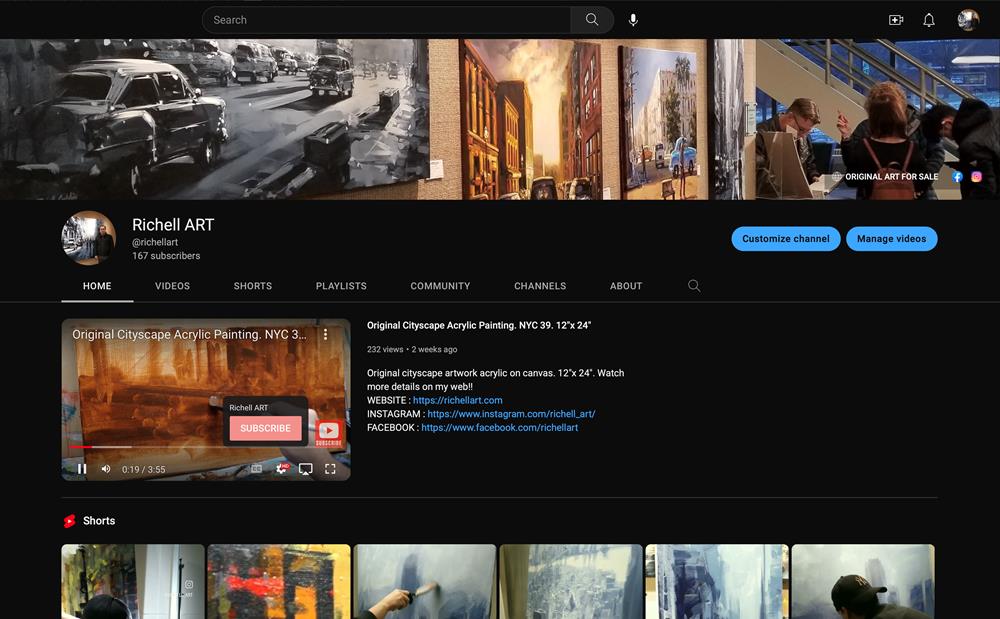Click the @richellart handle text
The image size is (1000, 619).
pos(155,242)
